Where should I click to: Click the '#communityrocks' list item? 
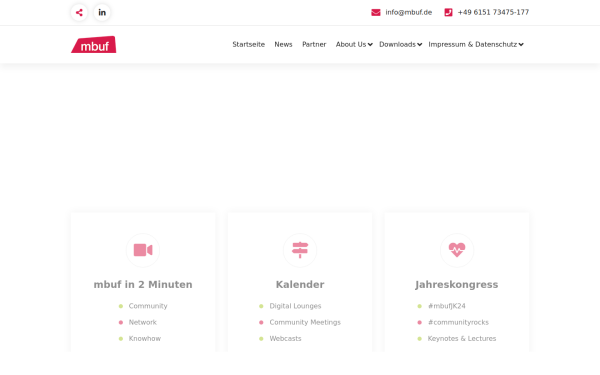[458, 322]
